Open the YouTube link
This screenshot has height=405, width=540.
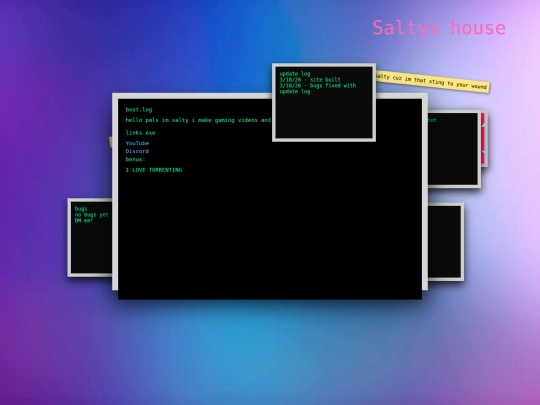(x=137, y=143)
